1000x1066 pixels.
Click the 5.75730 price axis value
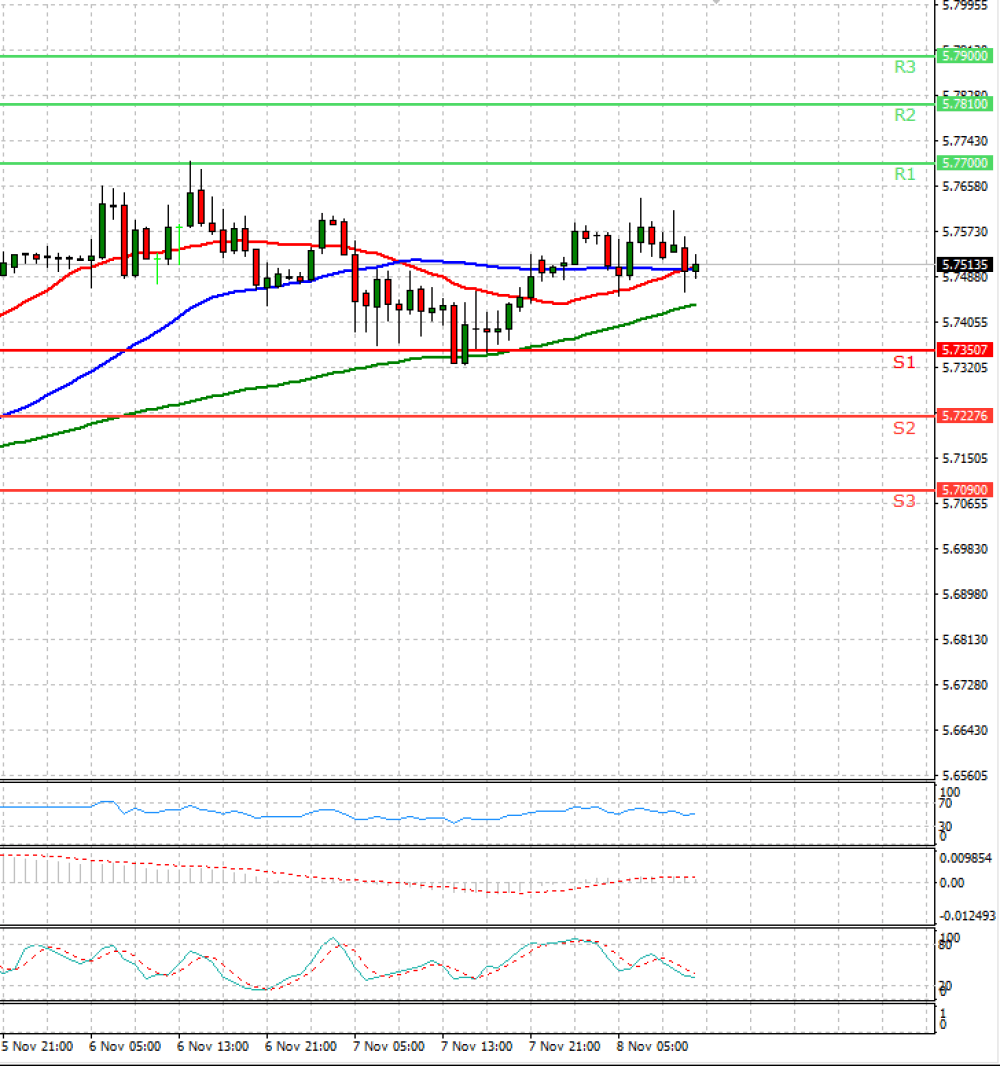965,232
